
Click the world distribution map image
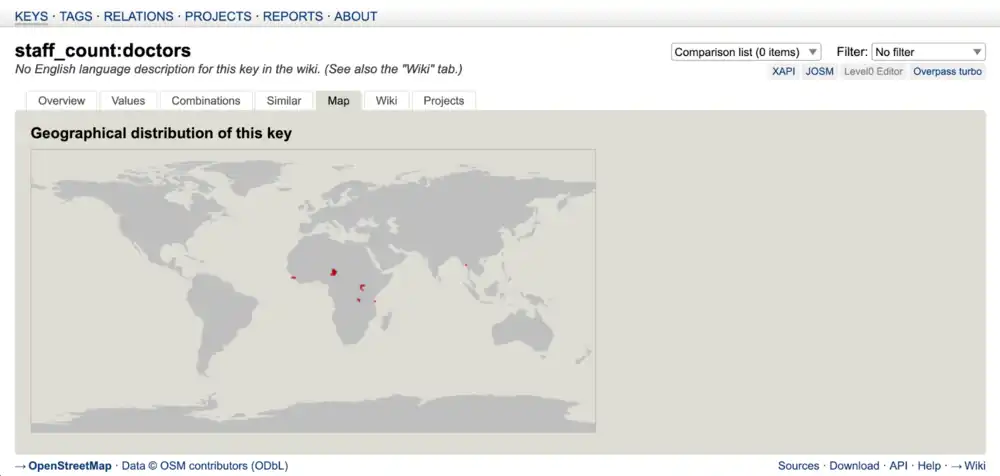[313, 291]
